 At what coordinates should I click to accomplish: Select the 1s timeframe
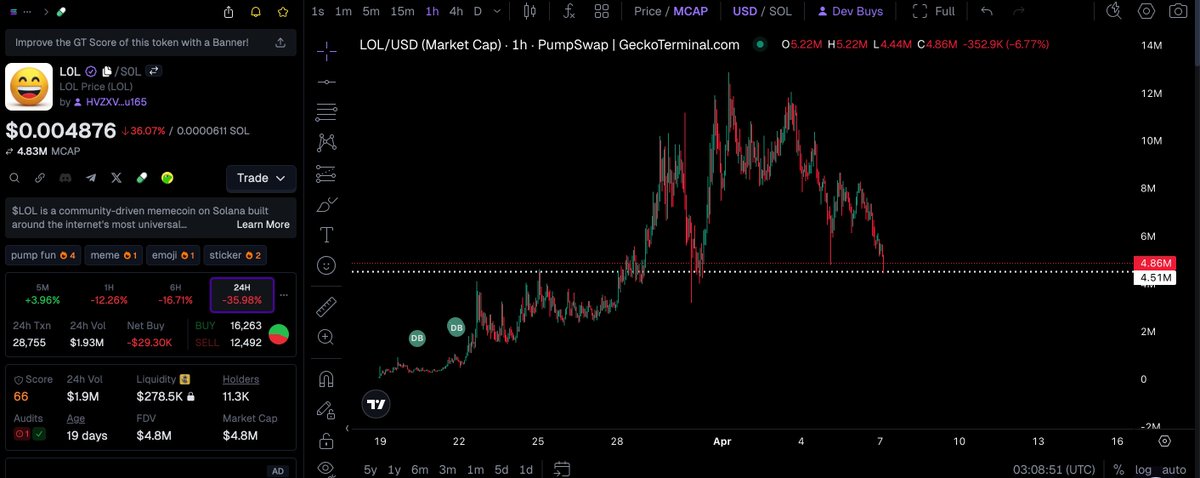click(x=318, y=11)
